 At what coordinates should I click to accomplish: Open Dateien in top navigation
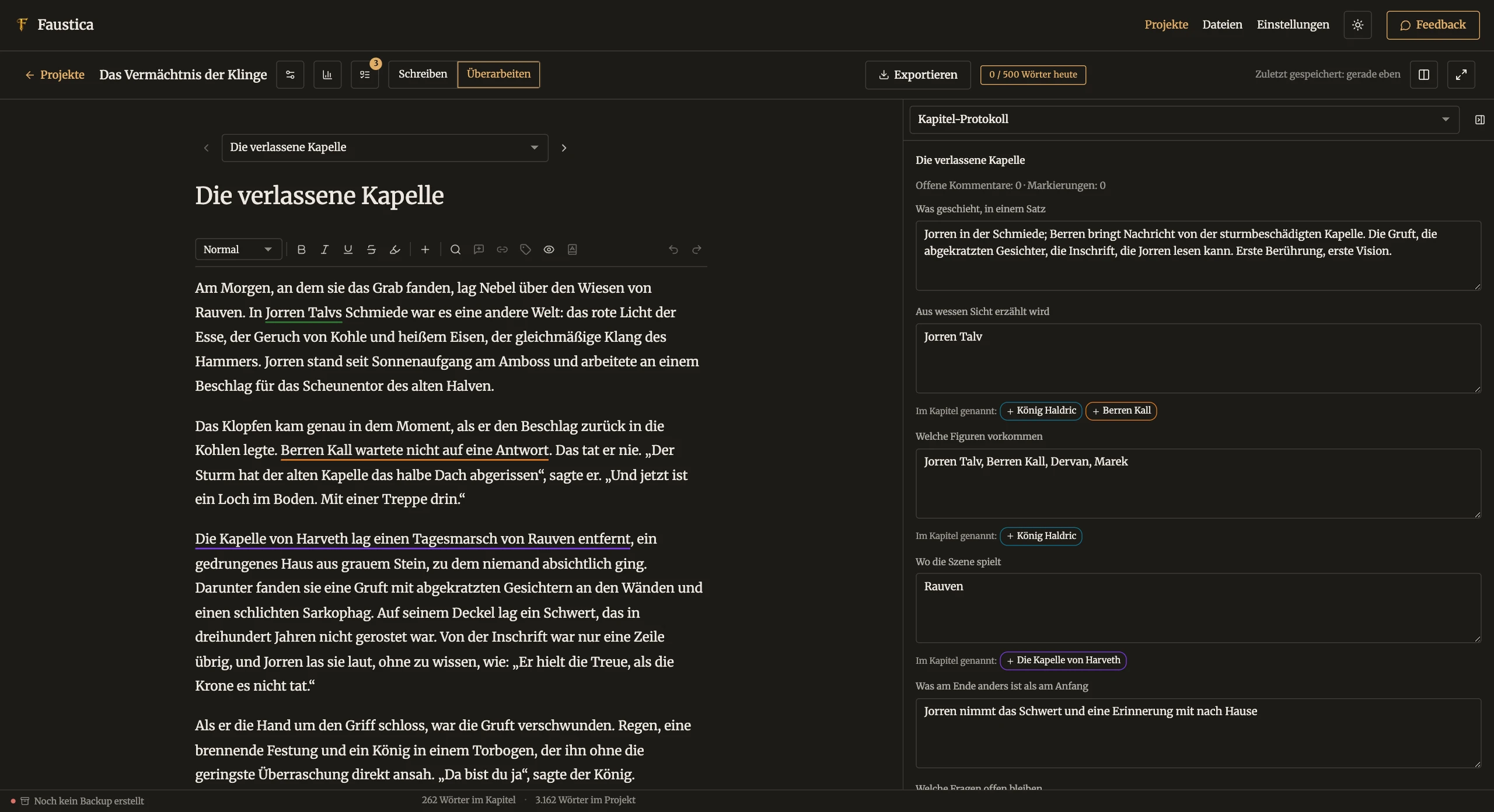1222,24
